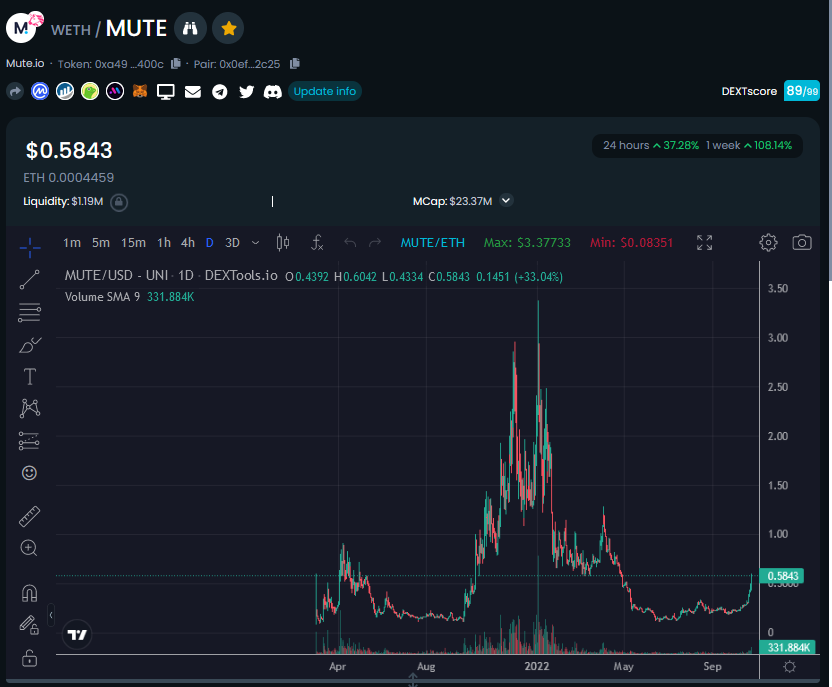Enter fullscreen chart mode
The height and width of the screenshot is (687, 832).
[704, 243]
